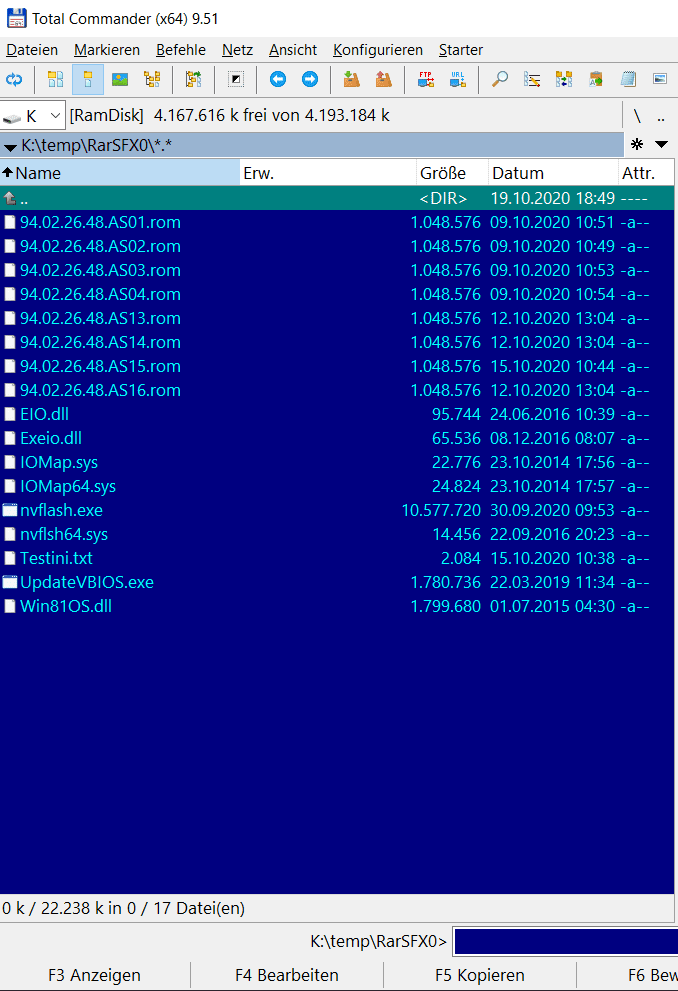Sort by the Attr. column header
This screenshot has height=991, width=678.
click(x=646, y=173)
